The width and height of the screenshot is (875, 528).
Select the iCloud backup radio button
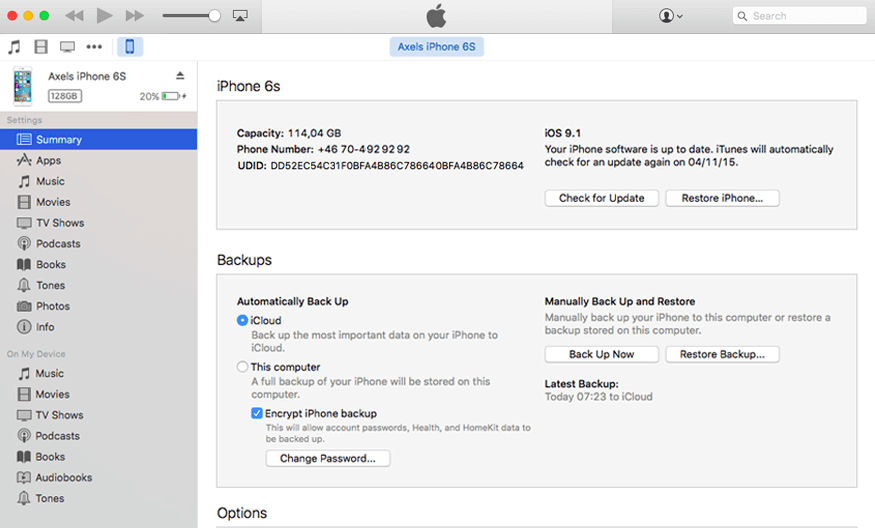(x=242, y=321)
